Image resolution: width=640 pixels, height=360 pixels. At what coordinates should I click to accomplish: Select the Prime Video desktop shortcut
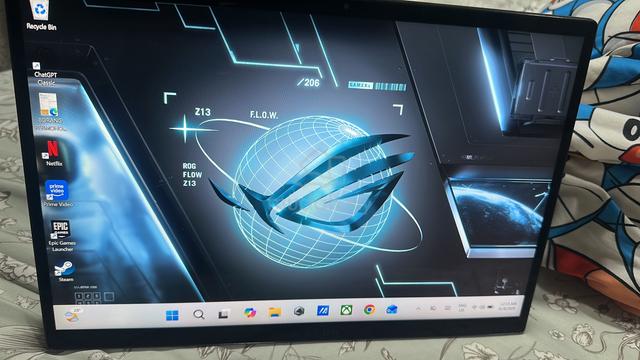click(x=57, y=193)
